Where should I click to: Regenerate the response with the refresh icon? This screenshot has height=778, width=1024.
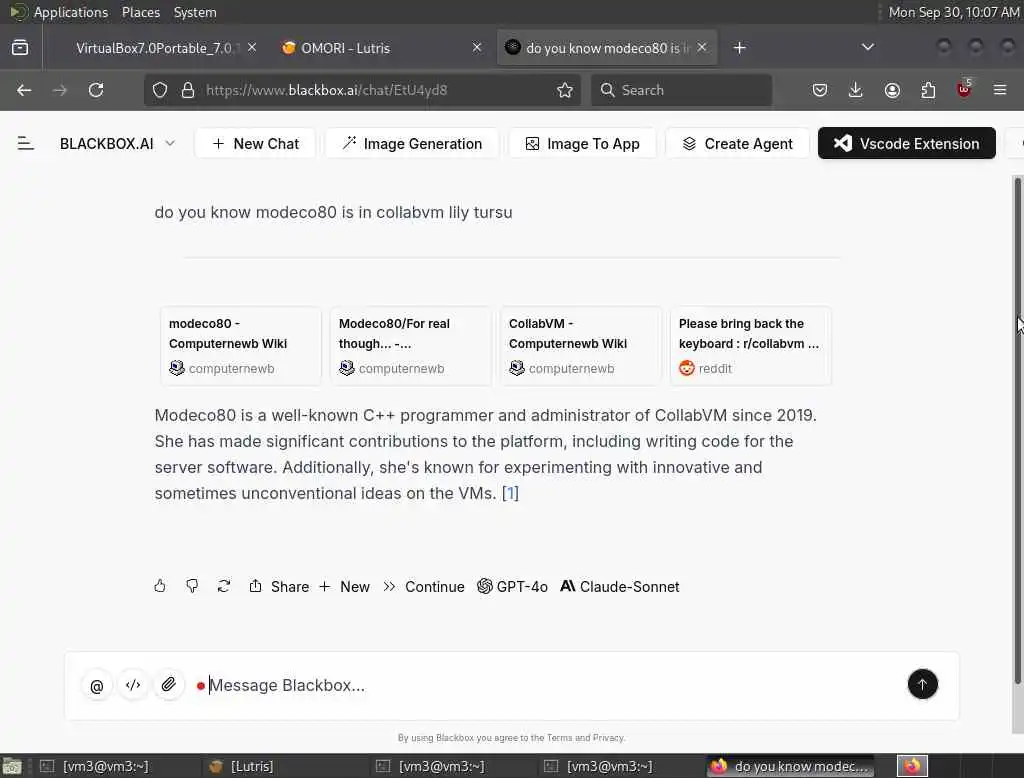point(223,586)
